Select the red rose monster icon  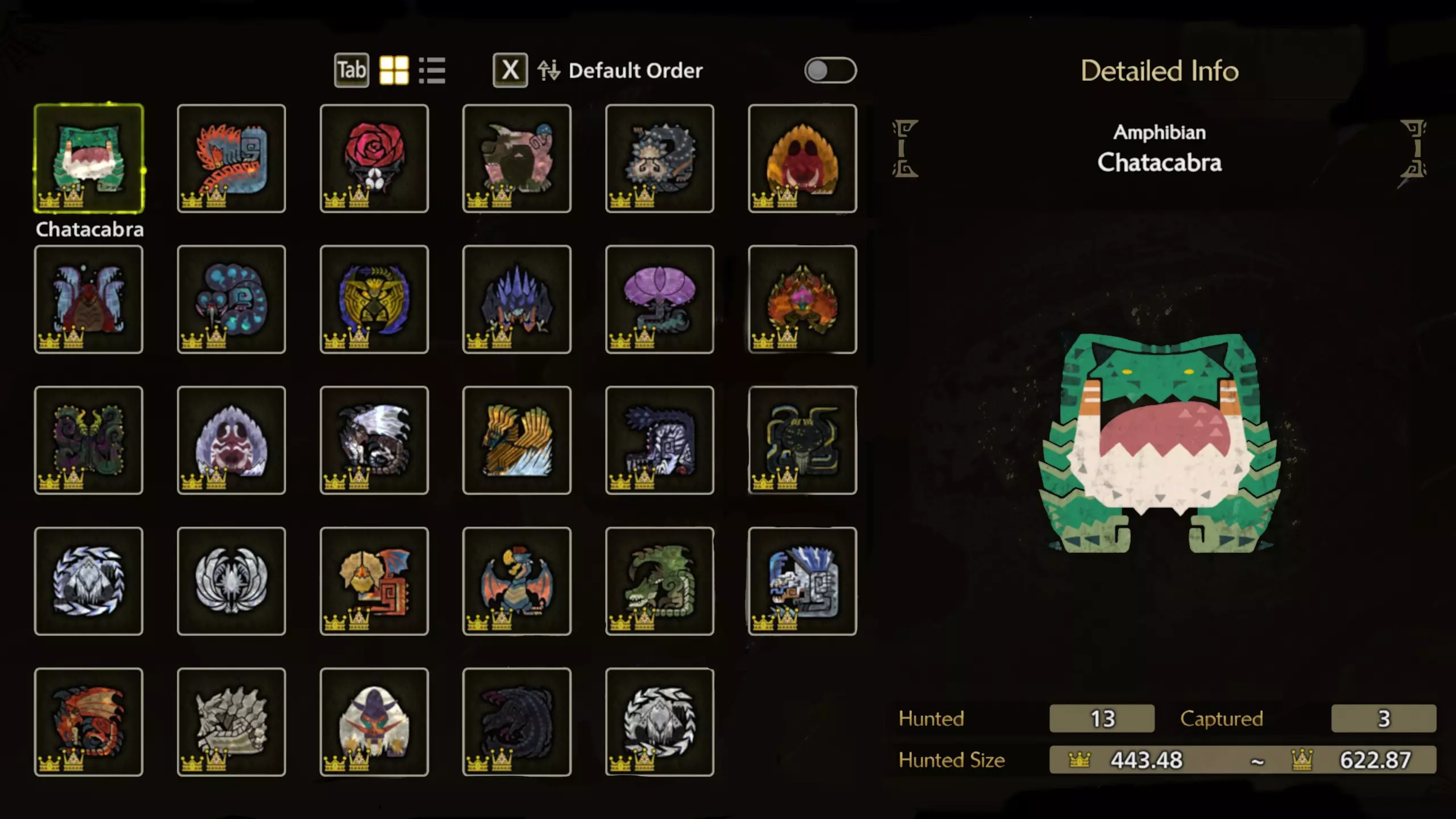point(374,159)
